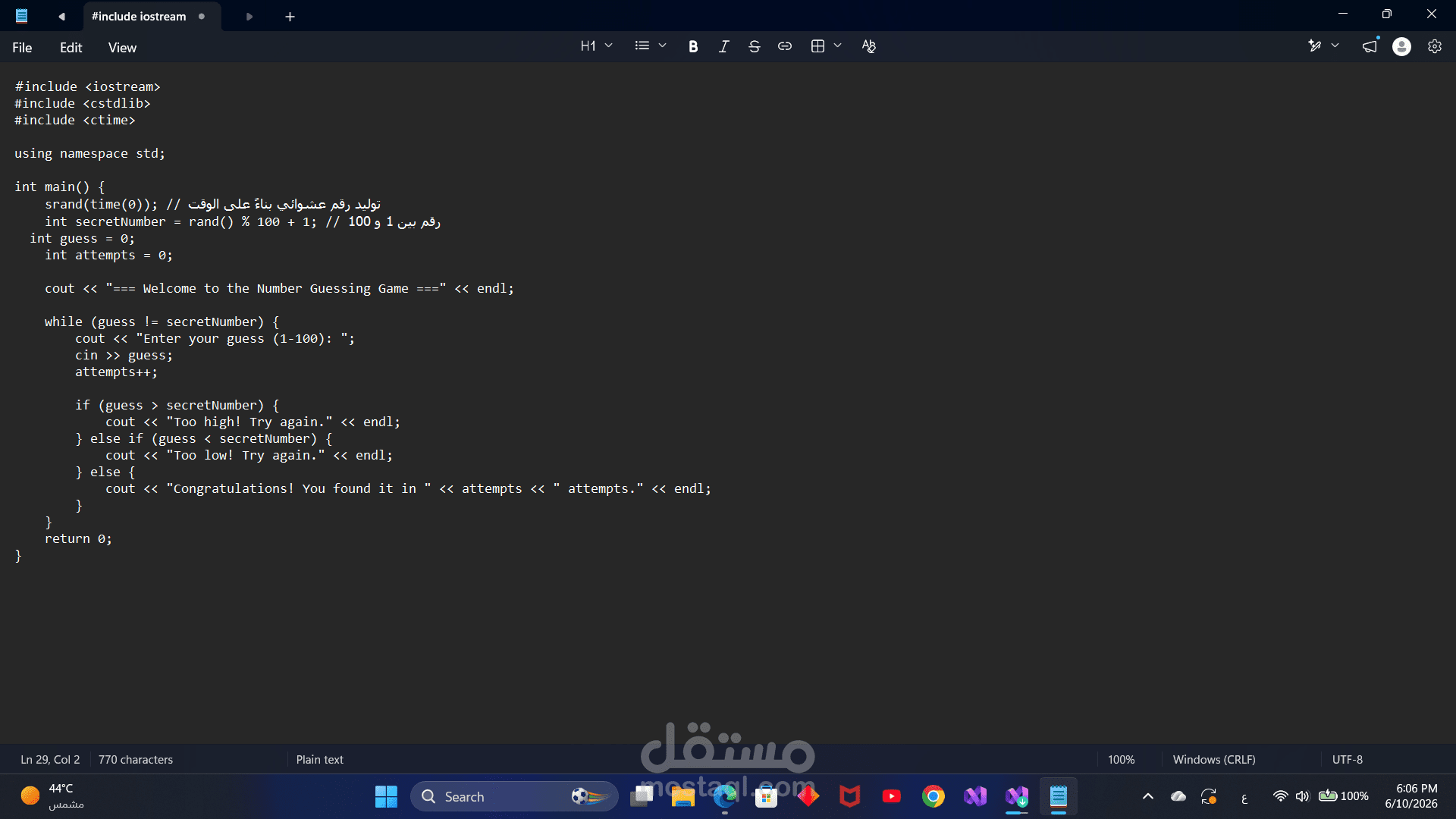
Task: Open Notepad settings gear
Action: pos(1435,46)
